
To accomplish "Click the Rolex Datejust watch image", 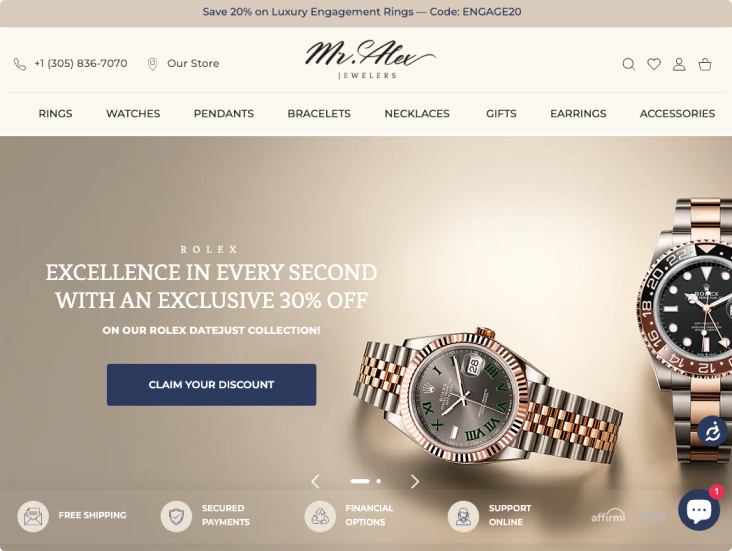I will tap(487, 395).
